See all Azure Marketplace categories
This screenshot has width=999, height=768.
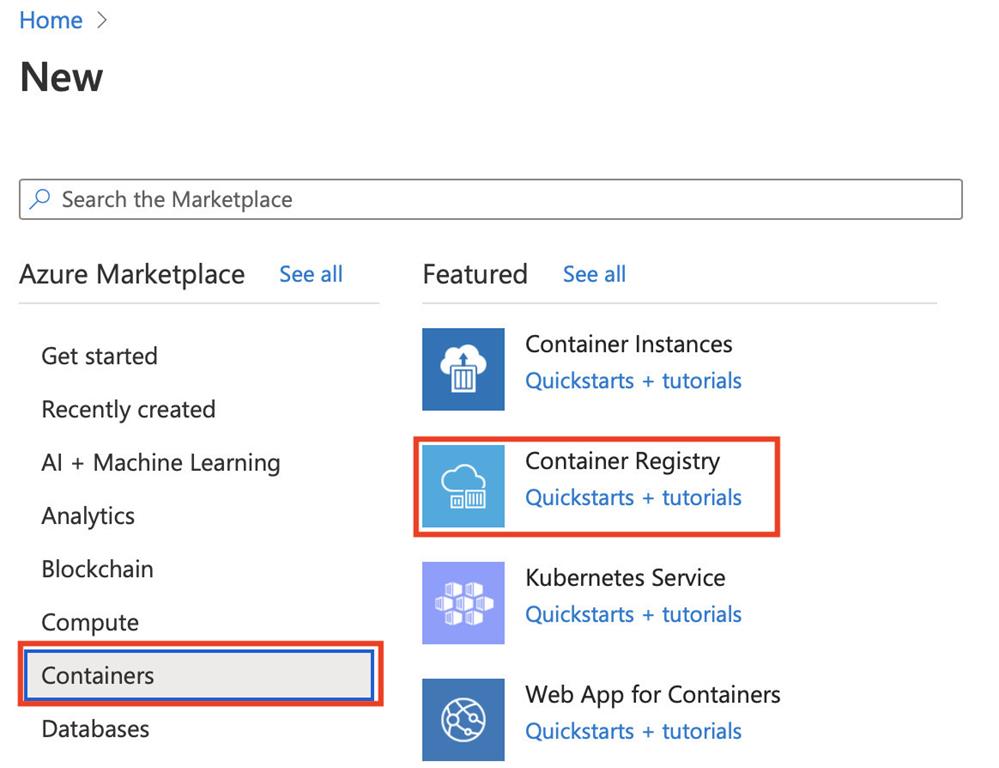[310, 274]
